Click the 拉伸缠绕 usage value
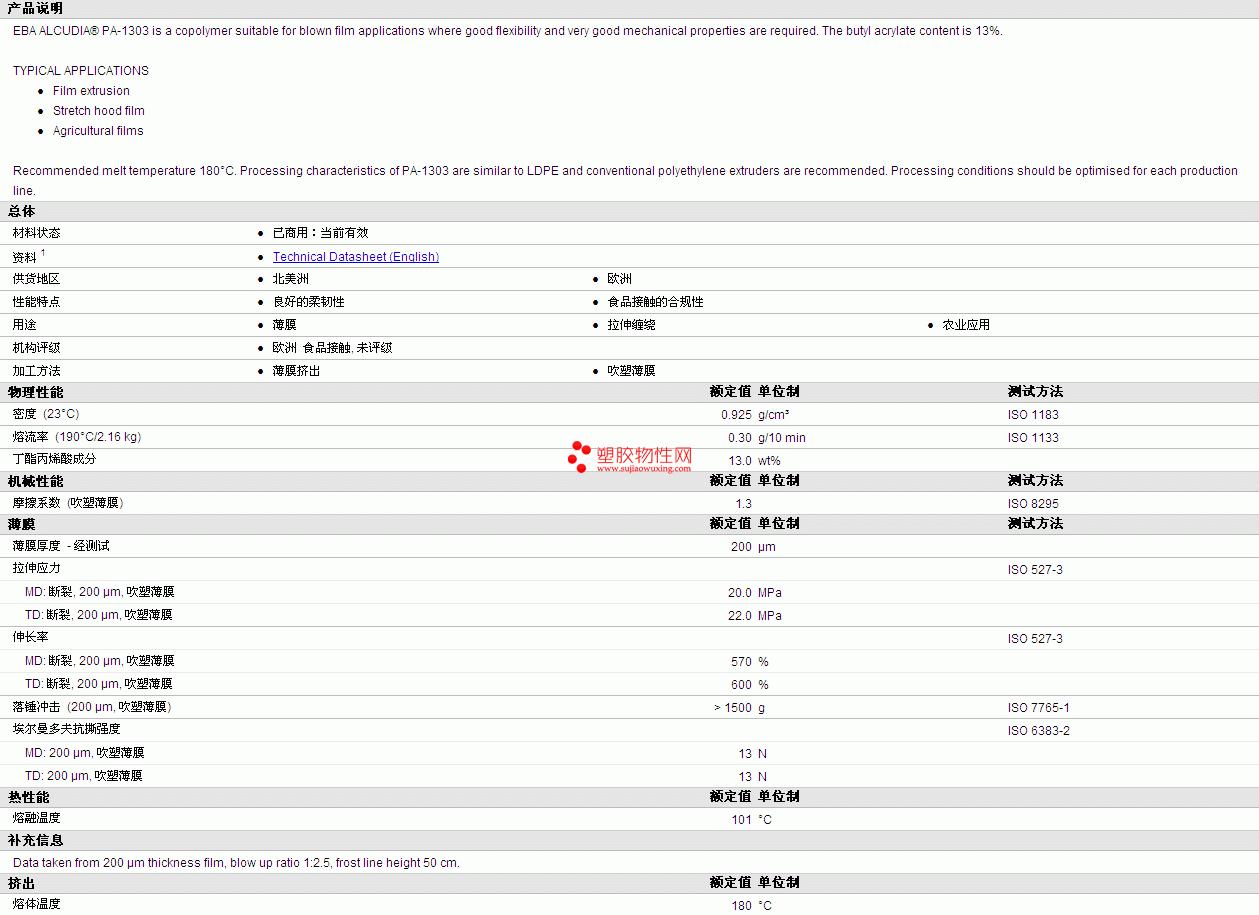The width and height of the screenshot is (1259, 915). pos(632,325)
